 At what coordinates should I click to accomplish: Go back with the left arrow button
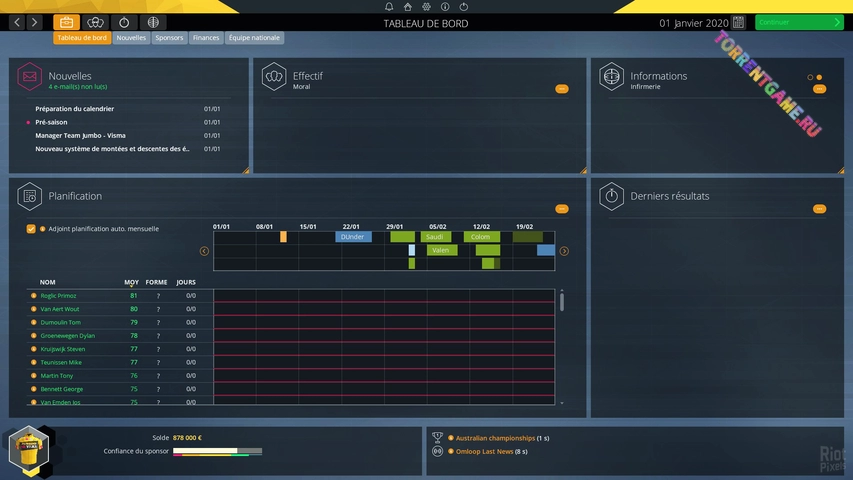[x=17, y=22]
